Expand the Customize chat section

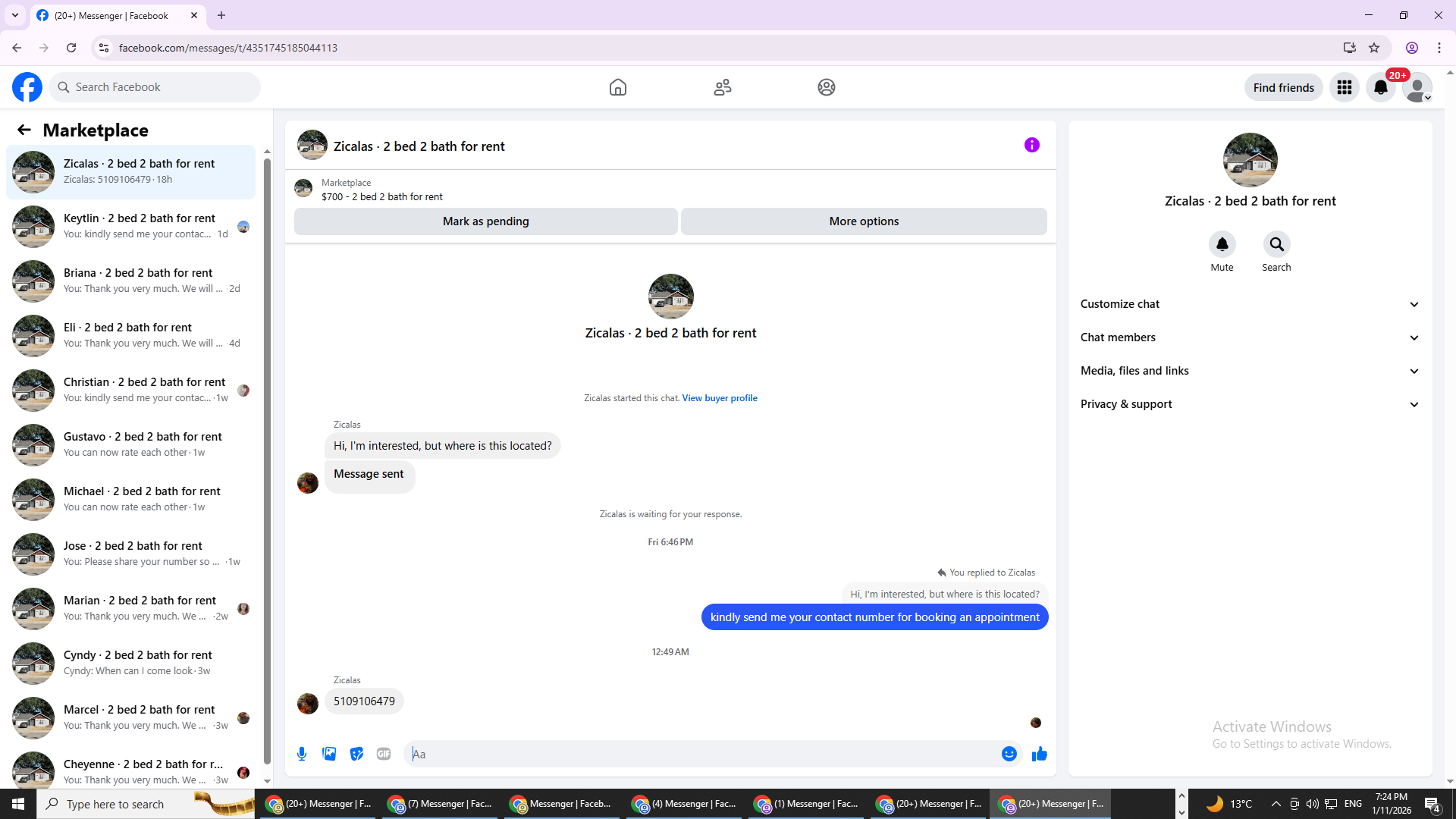1250,304
